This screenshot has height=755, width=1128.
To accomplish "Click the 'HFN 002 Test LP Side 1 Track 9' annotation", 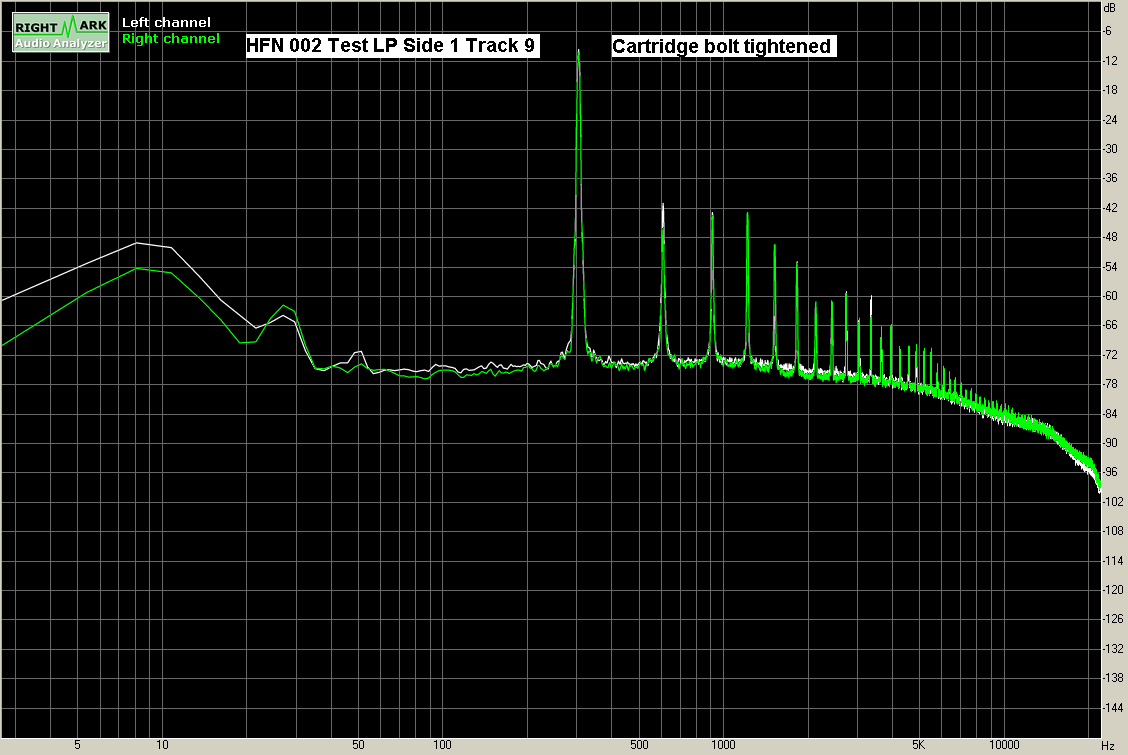I will coord(392,46).
